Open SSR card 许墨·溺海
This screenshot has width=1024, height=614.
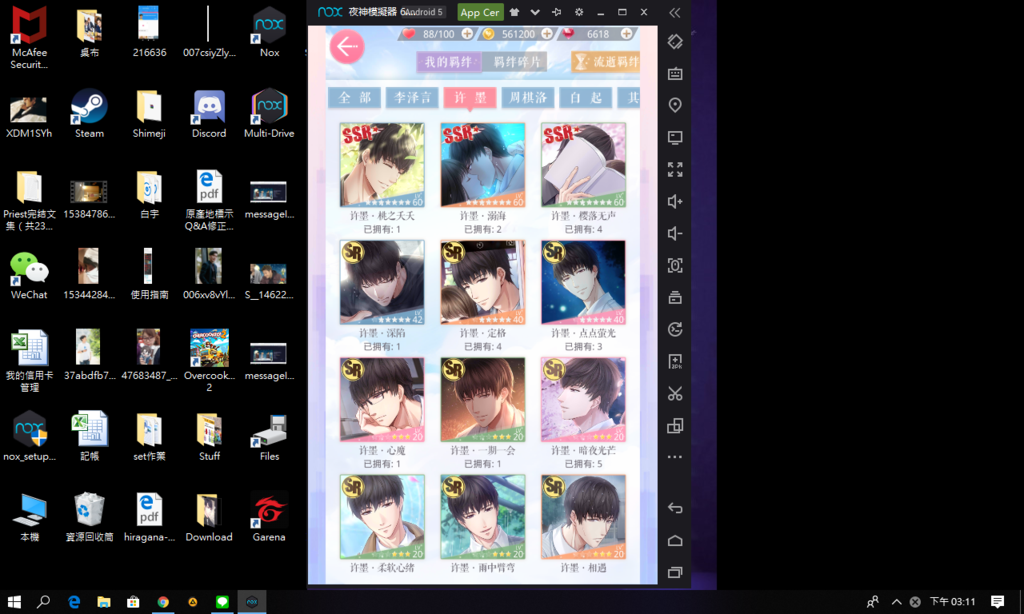[x=483, y=165]
